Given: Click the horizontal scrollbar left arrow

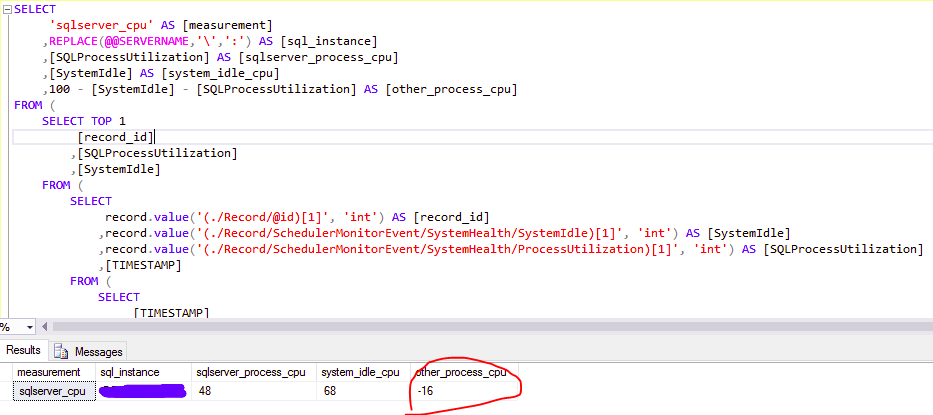Looking at the screenshot, I should point(44,326).
